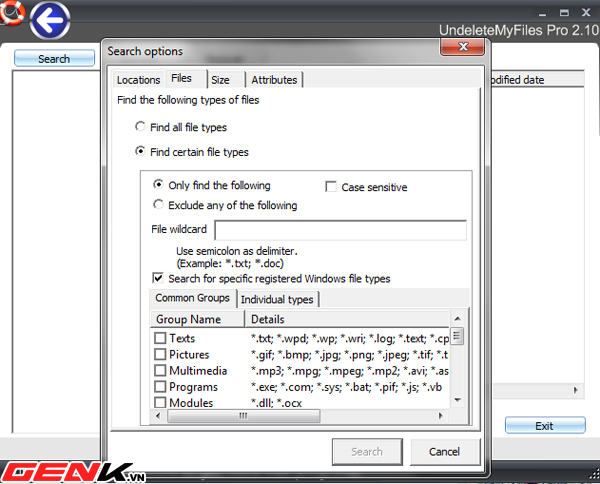
Task: Close the UndeleteMyFiles Pro main window
Action: (586, 13)
